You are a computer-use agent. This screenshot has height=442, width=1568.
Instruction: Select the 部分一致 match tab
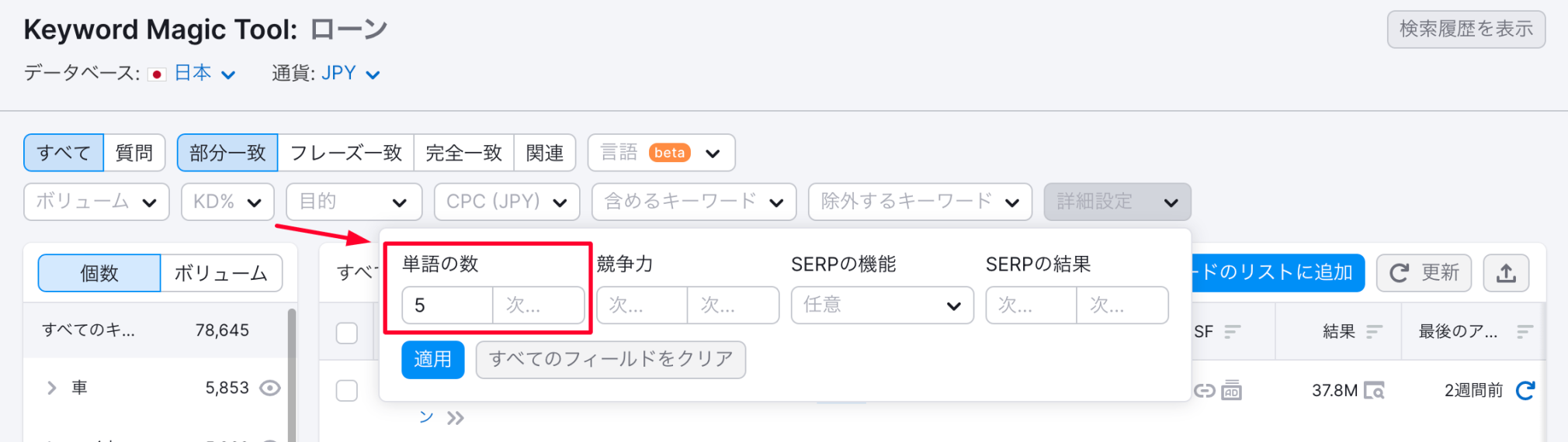tap(227, 153)
